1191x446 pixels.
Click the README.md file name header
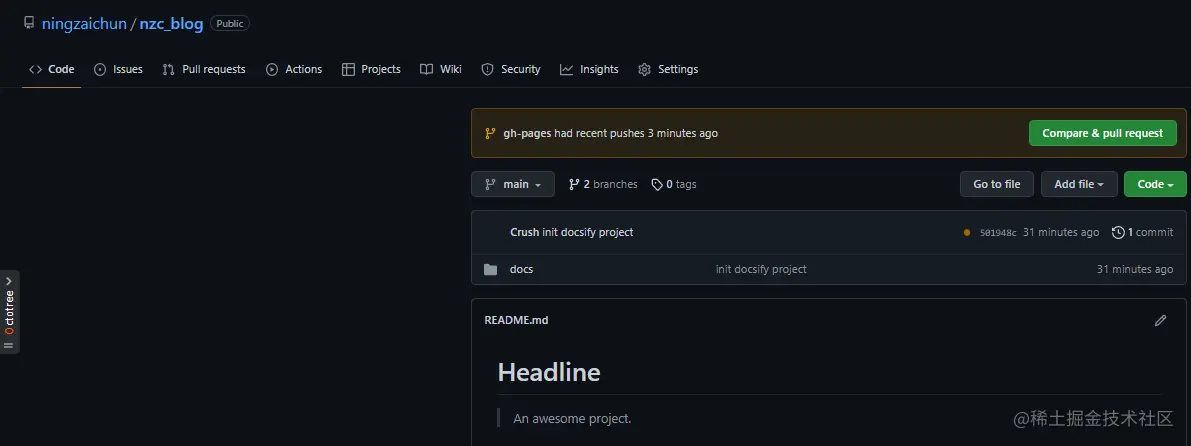point(517,320)
